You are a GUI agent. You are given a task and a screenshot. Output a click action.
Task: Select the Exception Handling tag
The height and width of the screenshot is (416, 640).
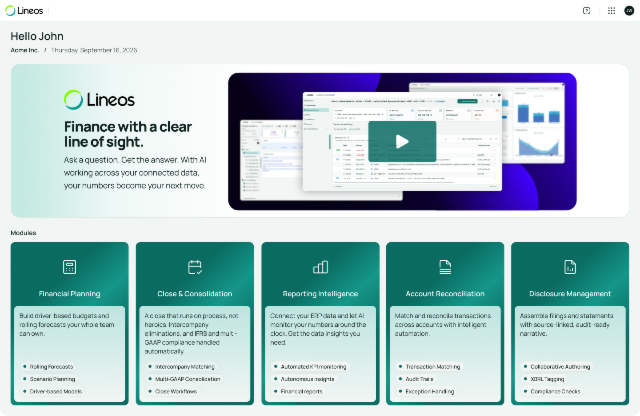427,391
